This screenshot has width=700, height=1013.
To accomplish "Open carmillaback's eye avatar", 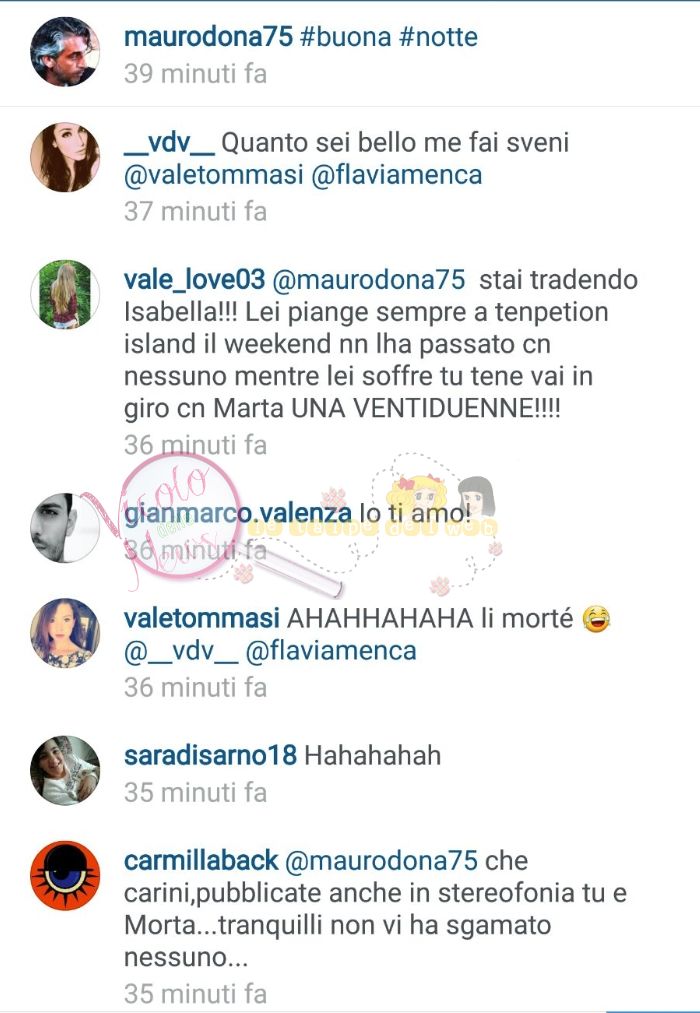I will (x=65, y=875).
